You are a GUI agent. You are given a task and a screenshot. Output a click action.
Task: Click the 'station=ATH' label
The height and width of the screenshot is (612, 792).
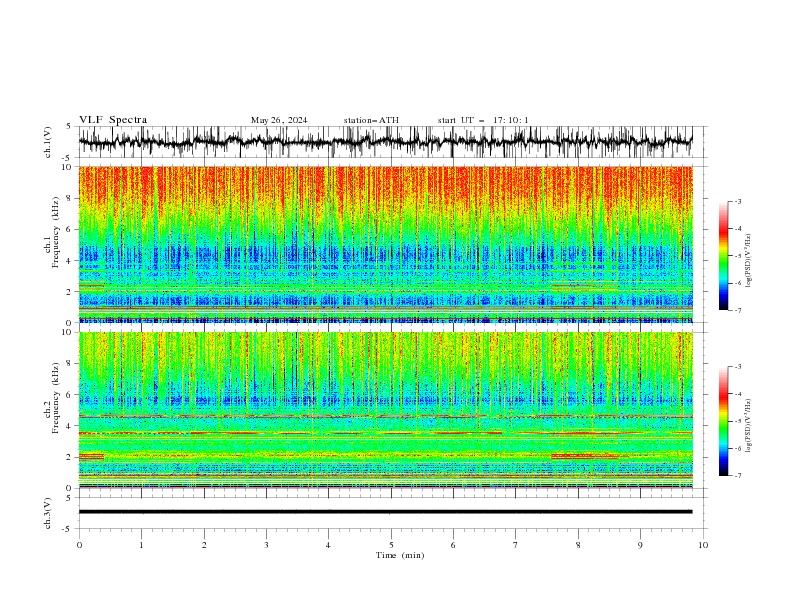[371, 120]
